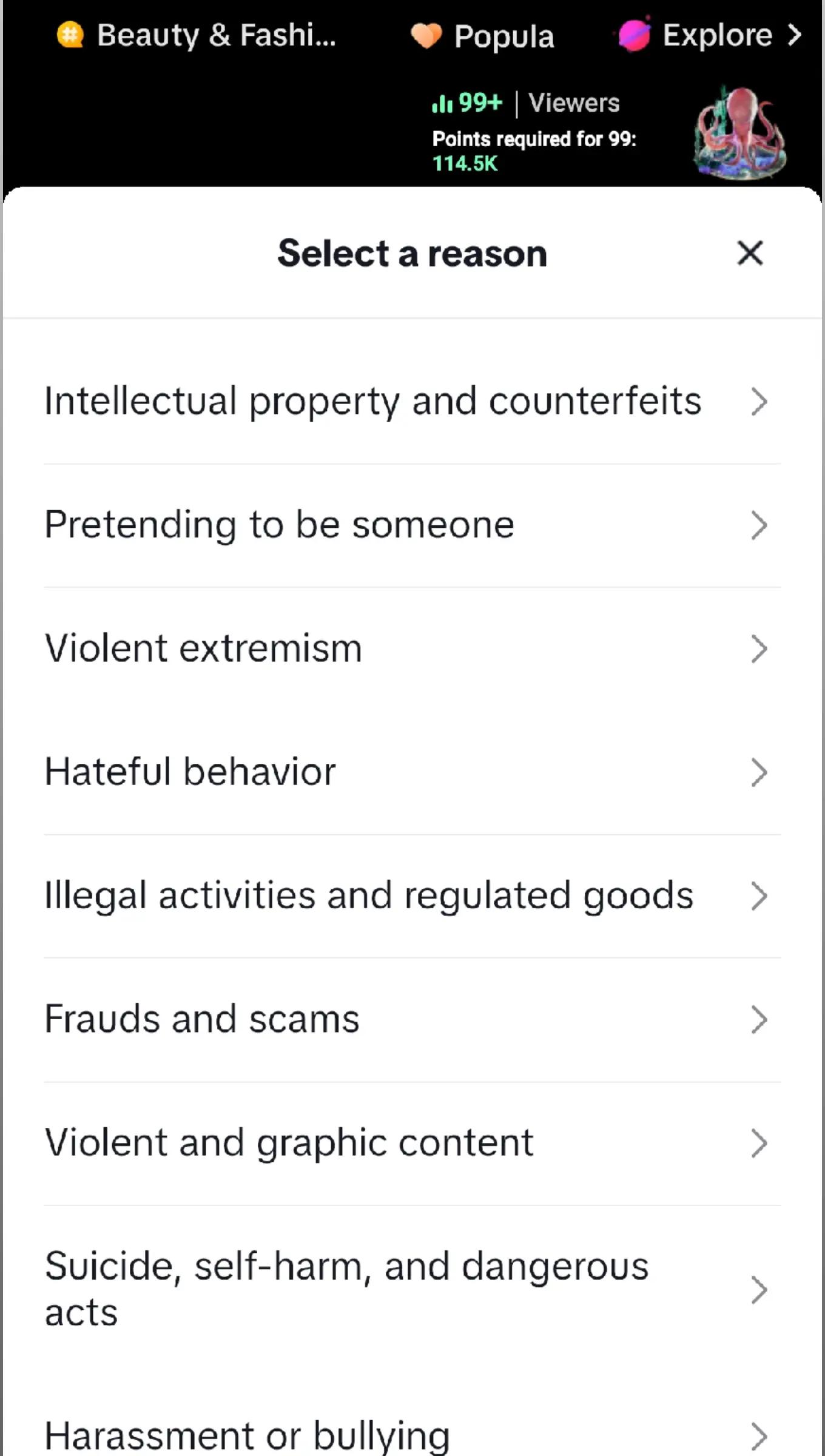Tap Points required for 99 text
Image resolution: width=825 pixels, height=1456 pixels.
click(x=534, y=140)
